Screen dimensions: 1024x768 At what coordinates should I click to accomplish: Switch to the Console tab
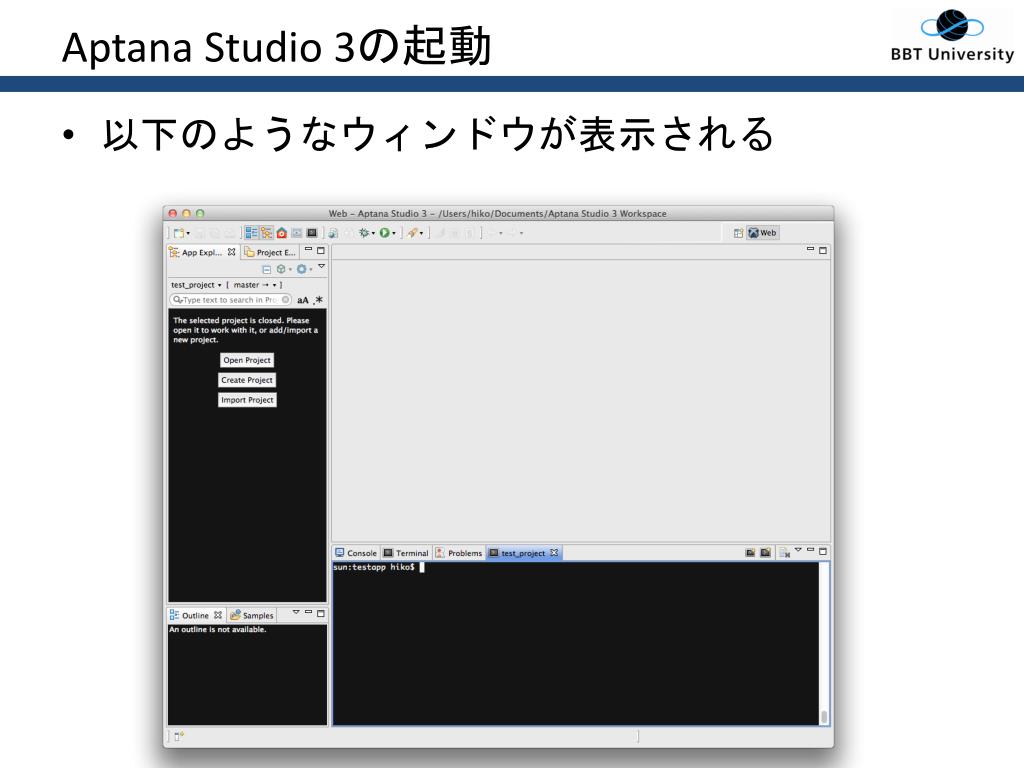pos(356,553)
